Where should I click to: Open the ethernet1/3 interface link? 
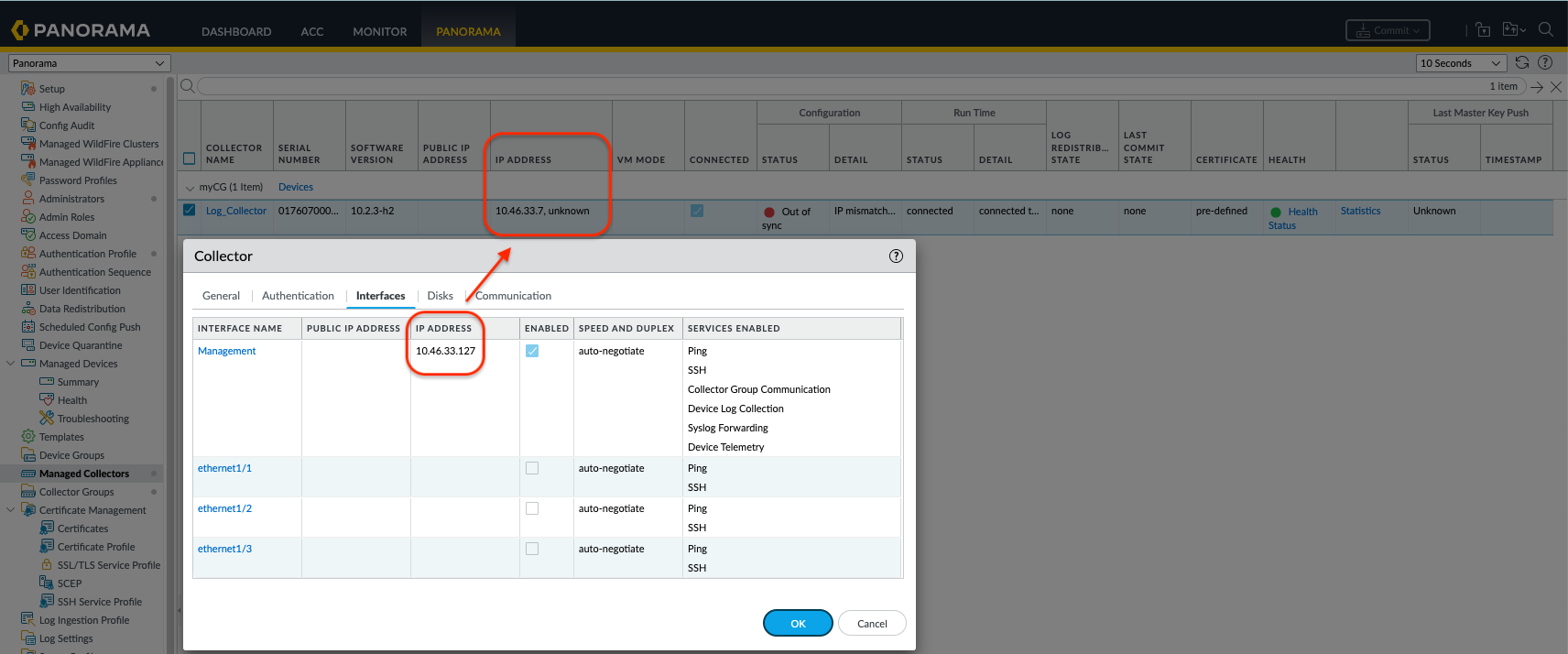click(x=224, y=549)
